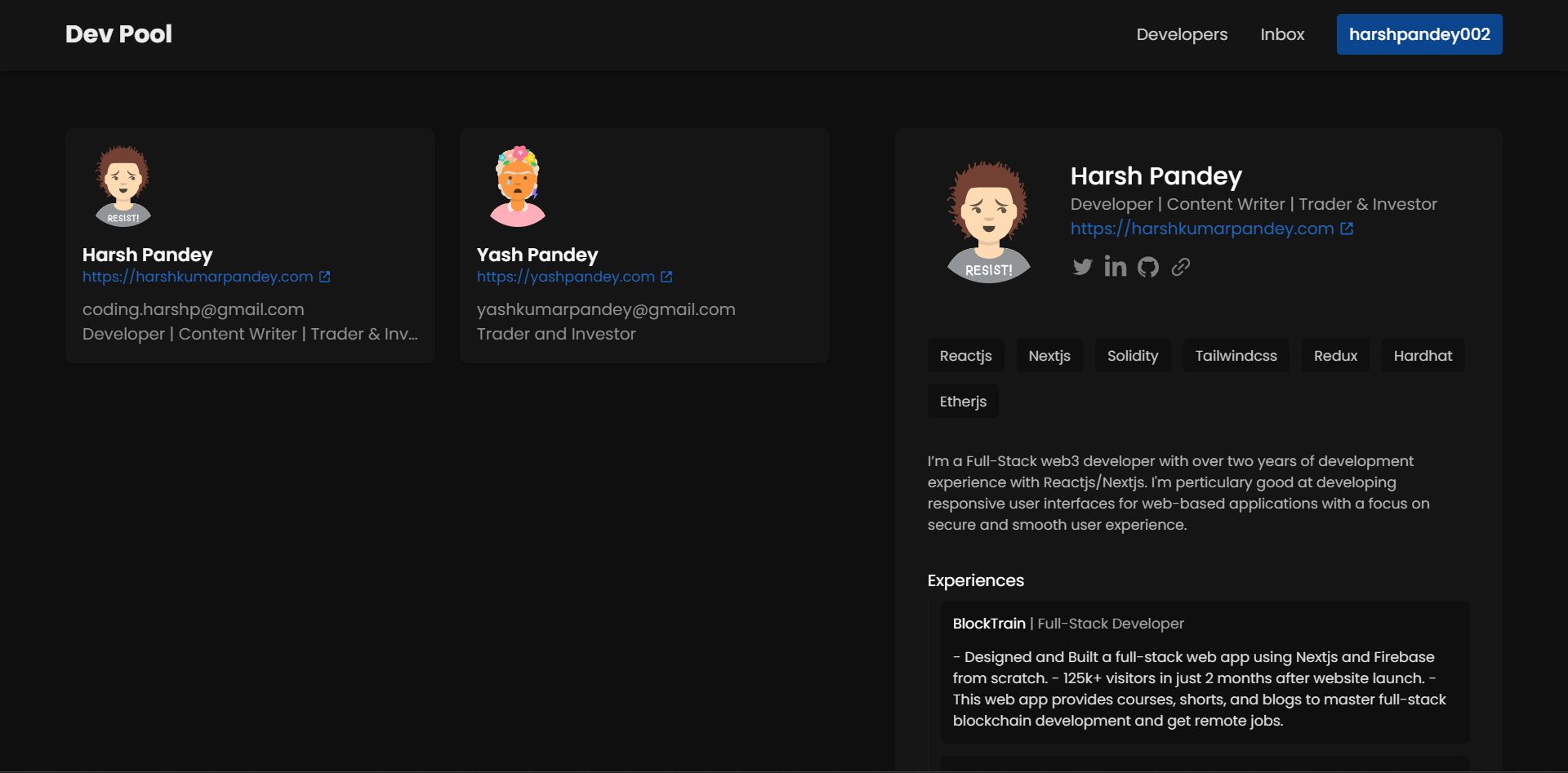Click Yash Pandey's avatar in the developer card

click(518, 186)
